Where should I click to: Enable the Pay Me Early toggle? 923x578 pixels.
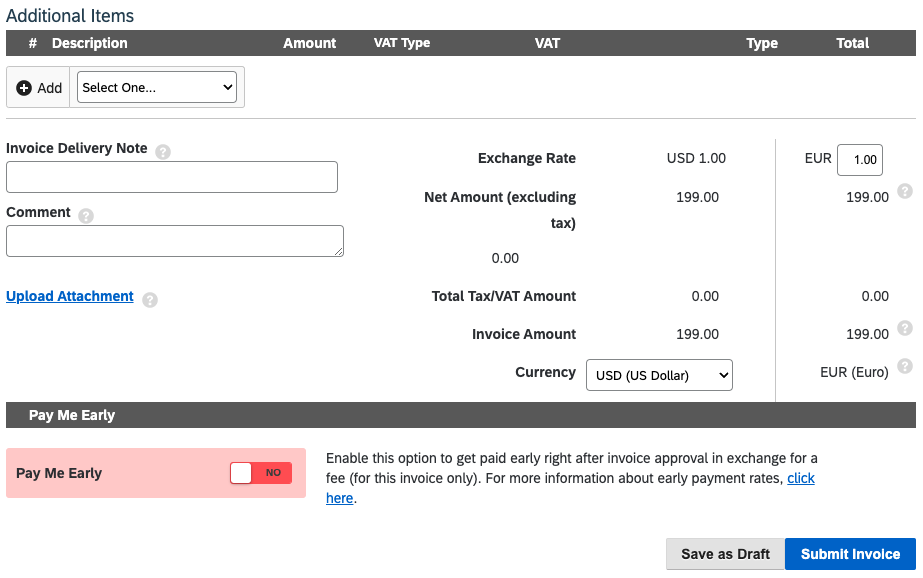point(260,473)
